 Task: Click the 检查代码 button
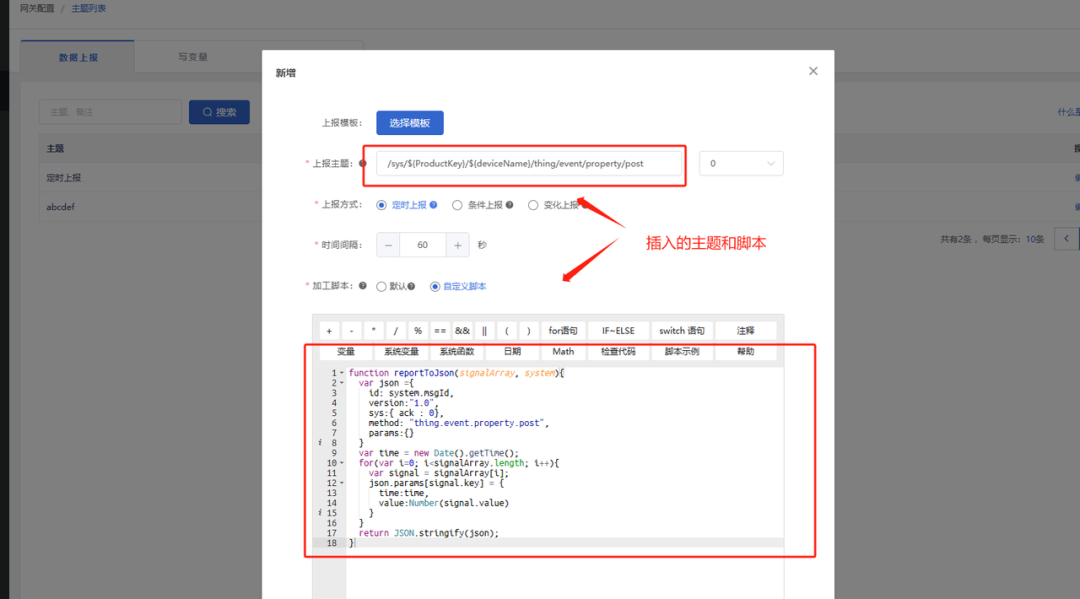pos(619,352)
